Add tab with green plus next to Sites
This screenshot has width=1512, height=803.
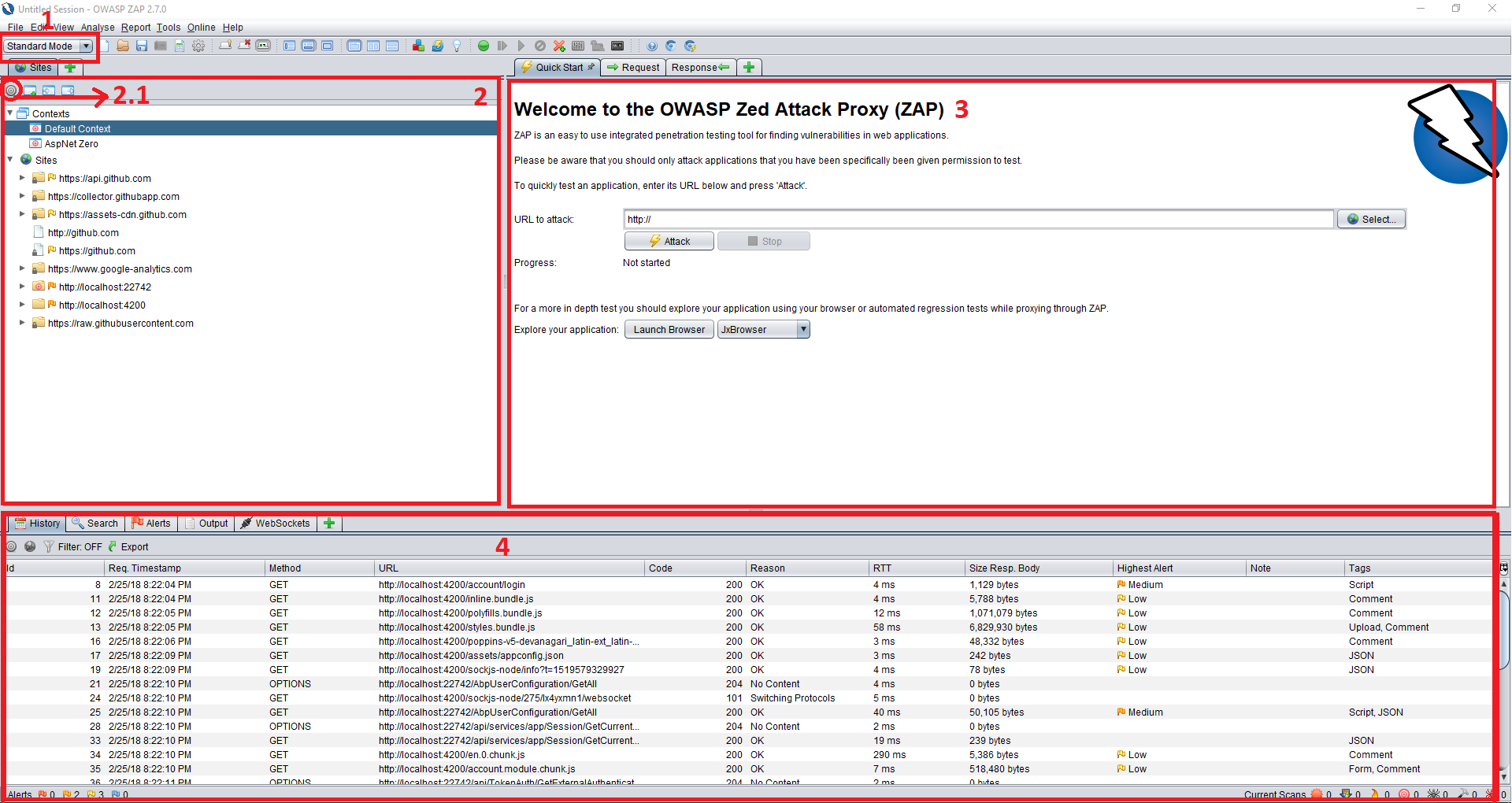pyautogui.click(x=70, y=68)
